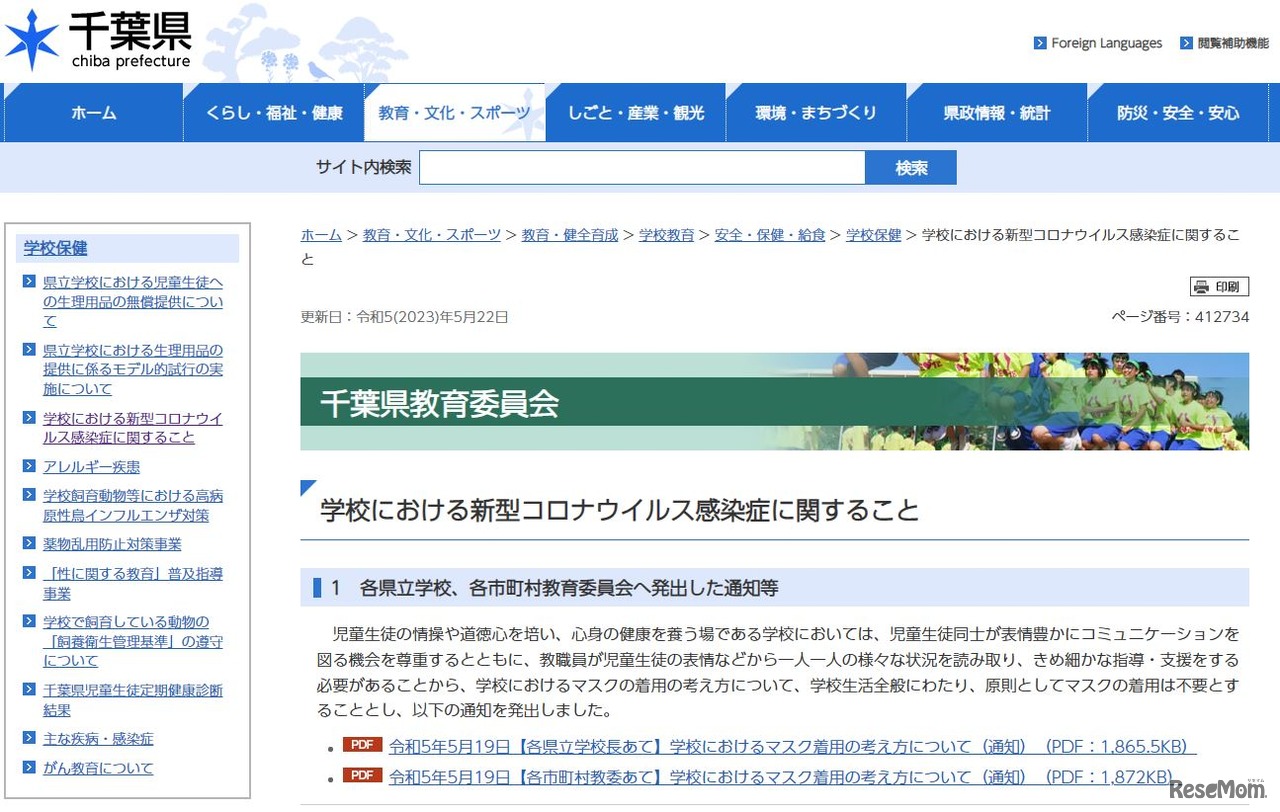Open the print (印刷) function

pos(1220,286)
